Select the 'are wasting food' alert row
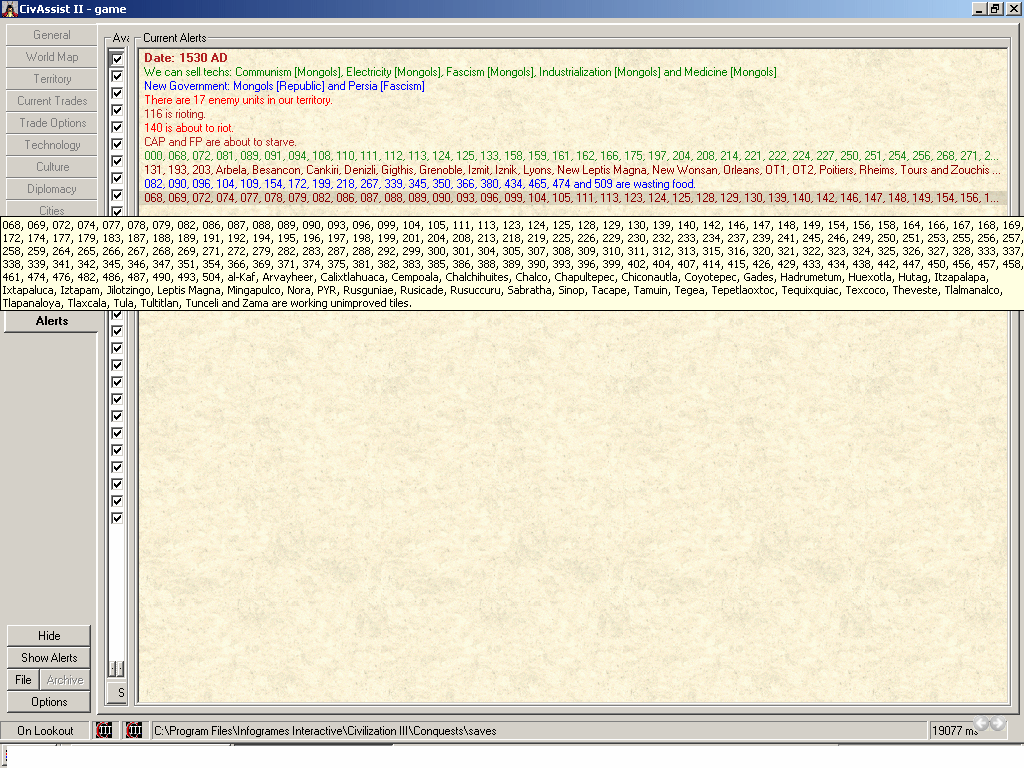 click(420, 184)
